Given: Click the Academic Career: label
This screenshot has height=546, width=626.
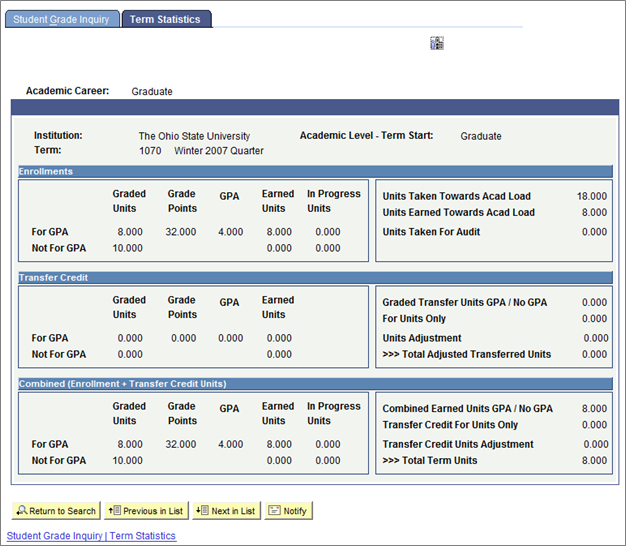Looking at the screenshot, I should point(67,91).
